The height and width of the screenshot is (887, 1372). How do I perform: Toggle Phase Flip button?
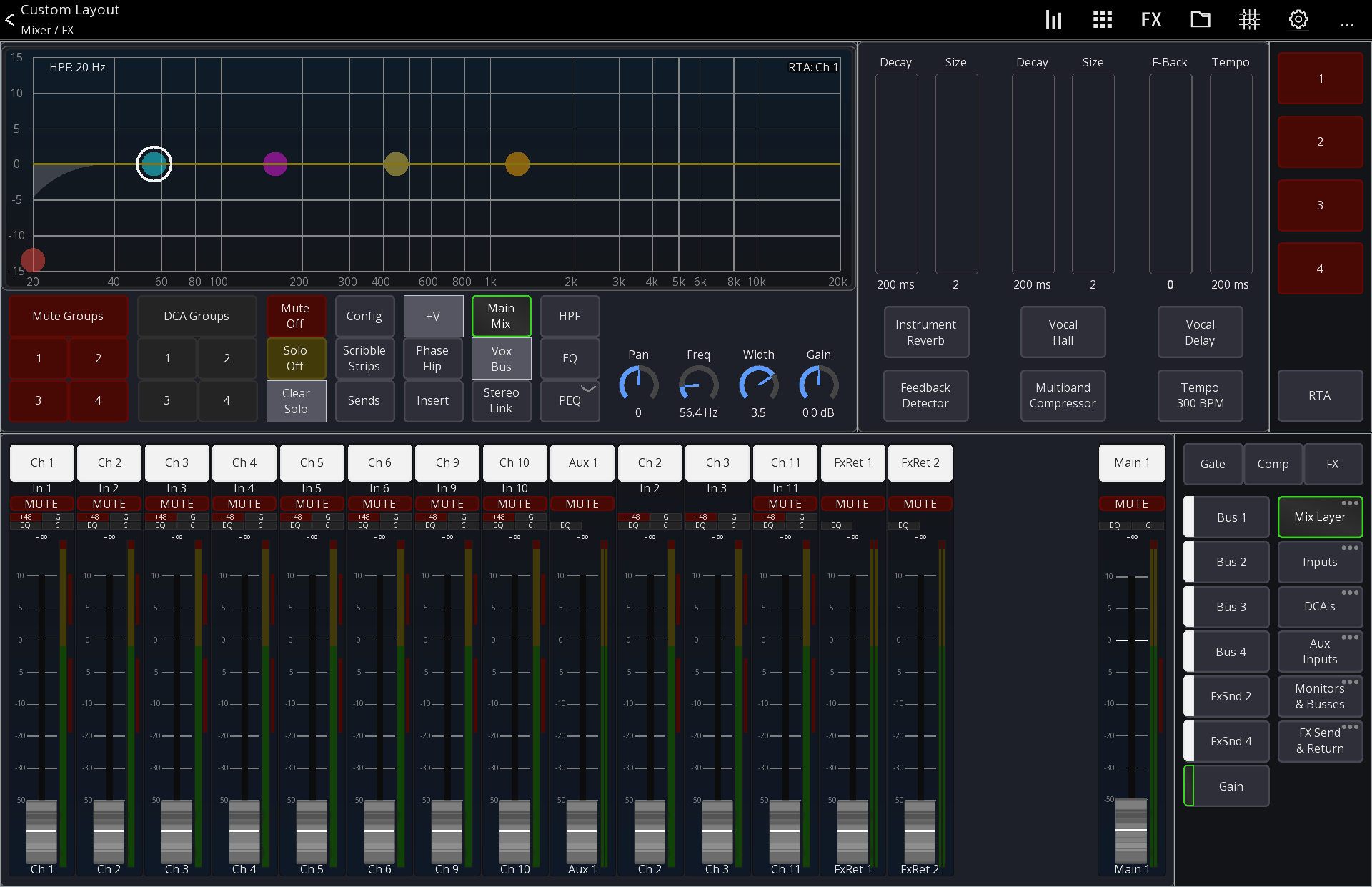click(x=432, y=358)
